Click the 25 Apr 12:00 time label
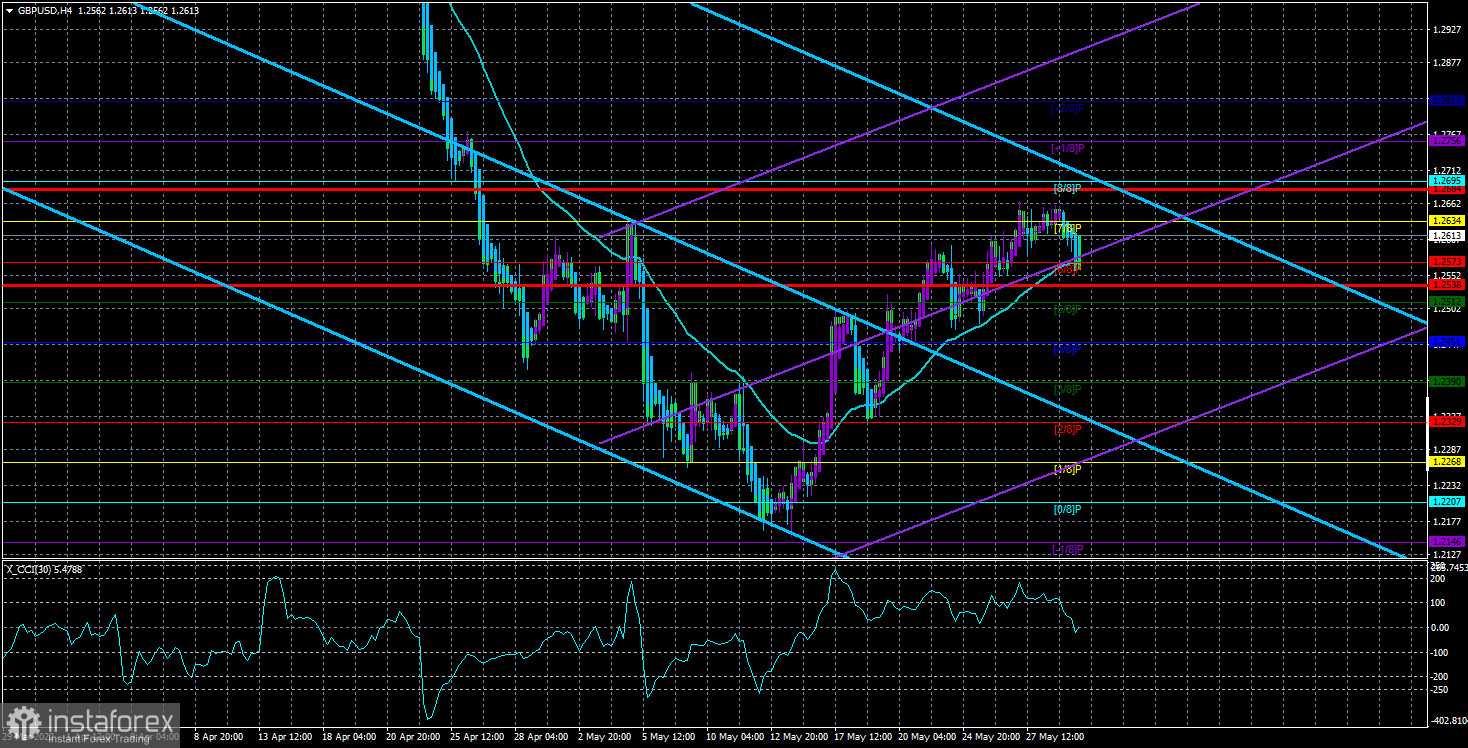 [x=475, y=736]
